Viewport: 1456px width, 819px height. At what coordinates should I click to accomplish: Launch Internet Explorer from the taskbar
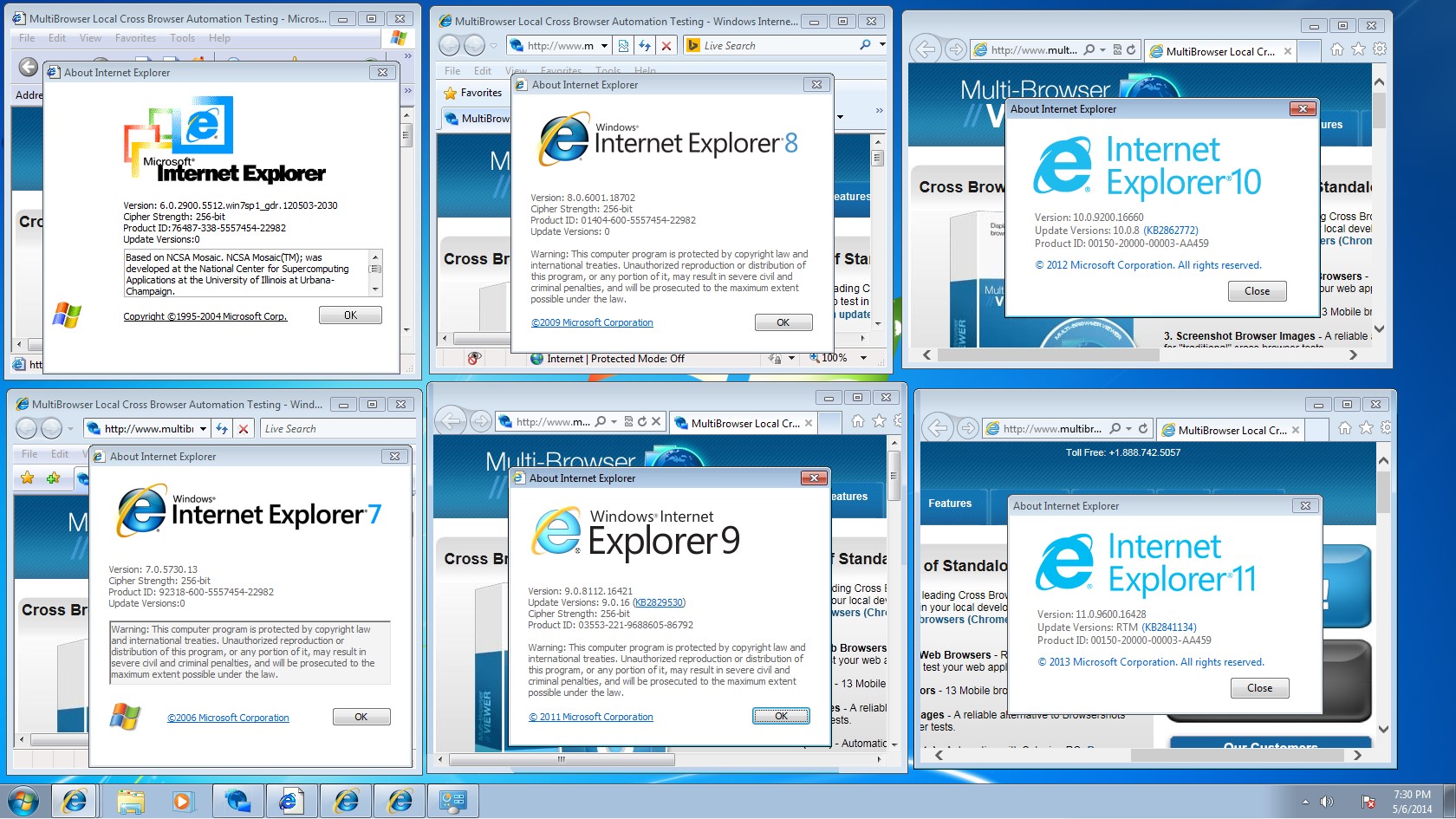(75, 800)
